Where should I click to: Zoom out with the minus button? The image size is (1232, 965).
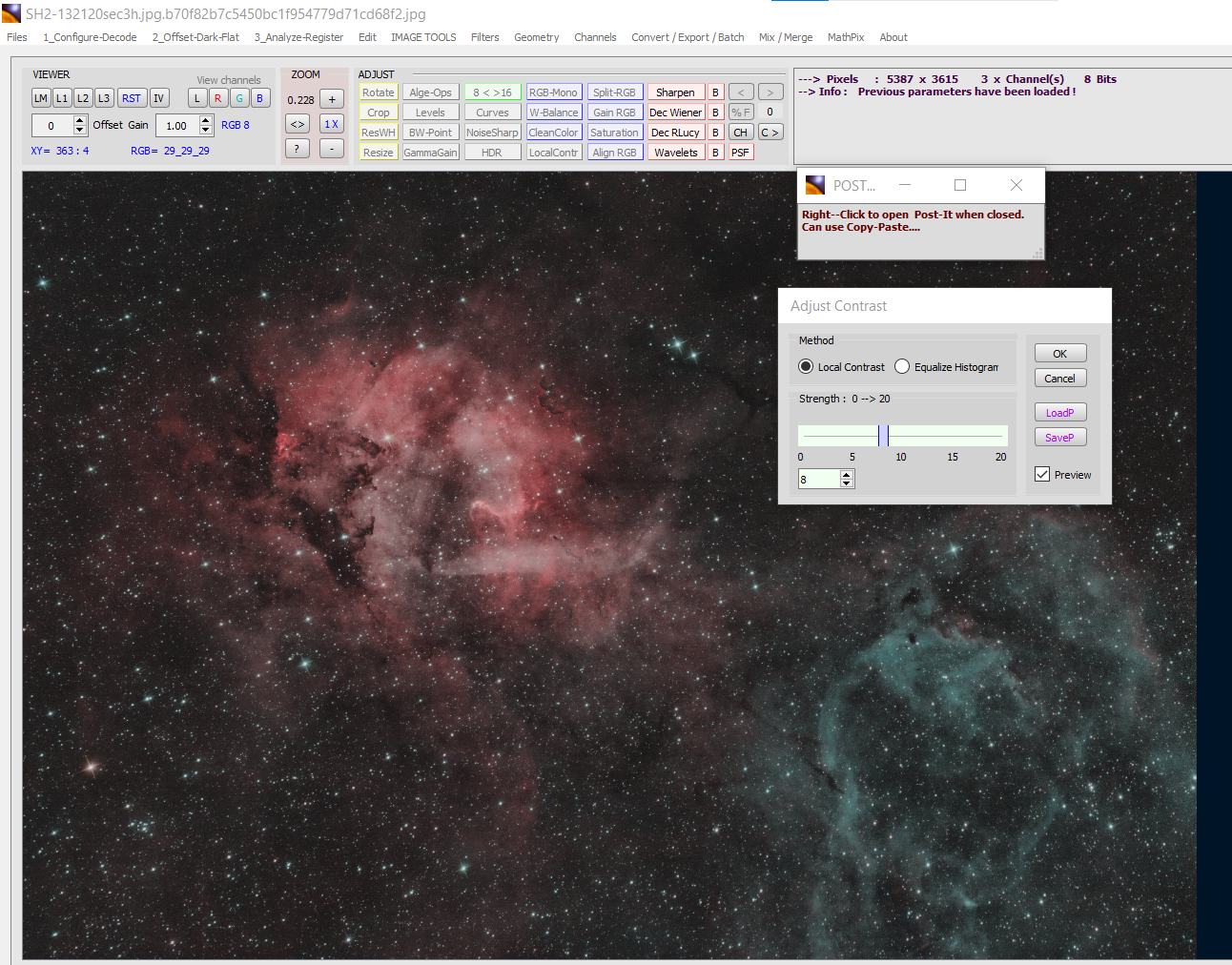coord(332,149)
